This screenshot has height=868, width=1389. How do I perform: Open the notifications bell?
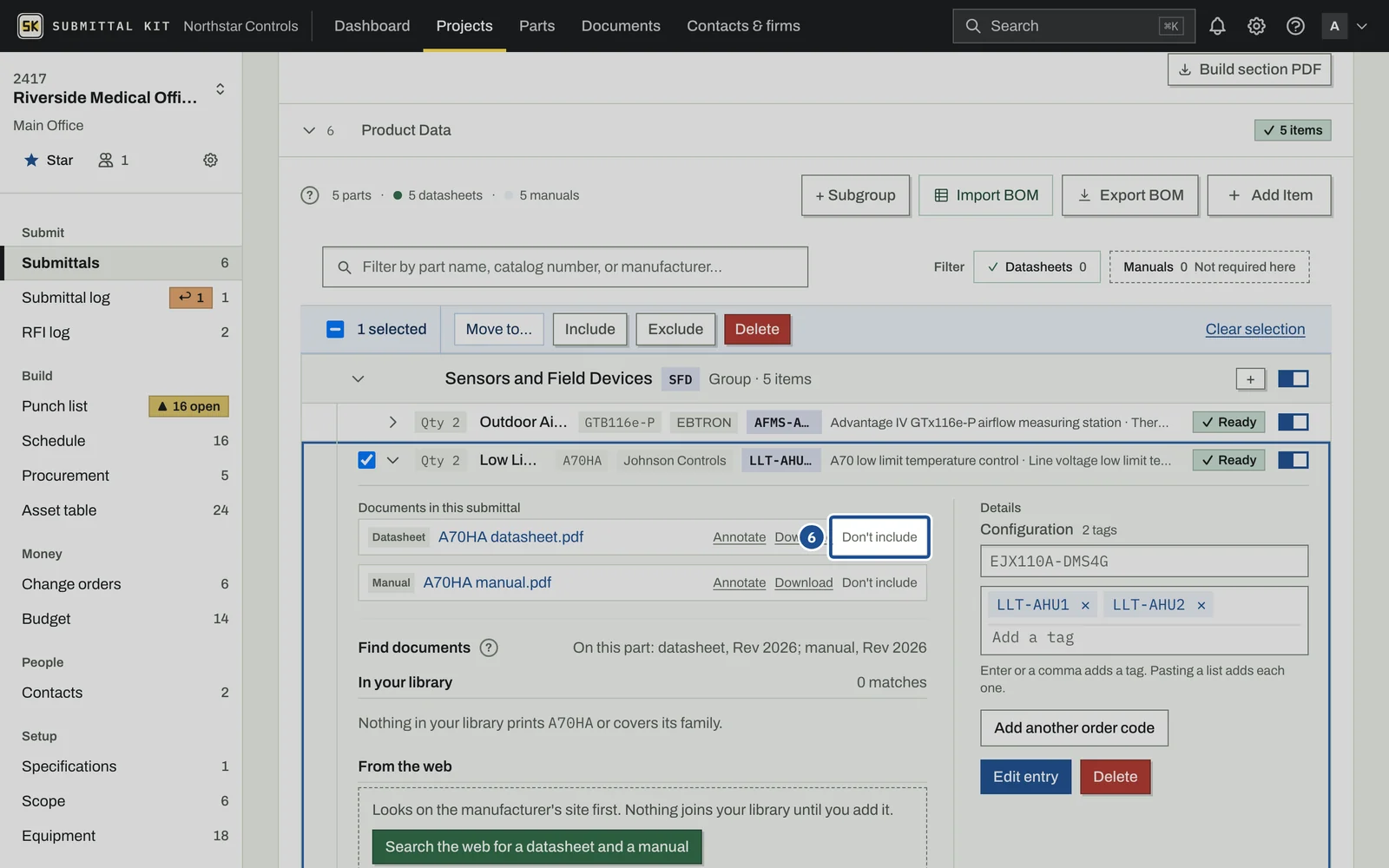(1217, 26)
